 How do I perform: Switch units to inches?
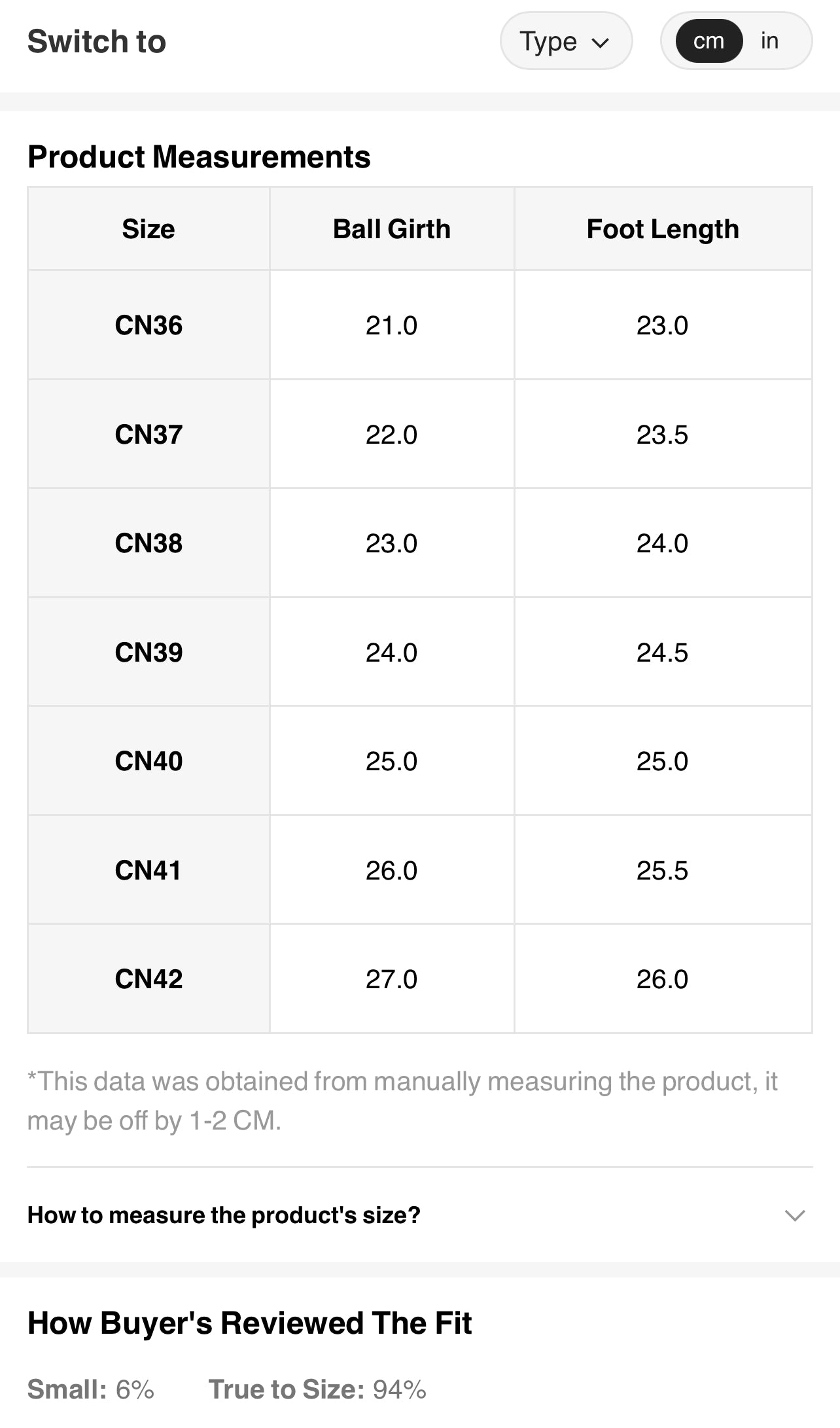tap(769, 41)
